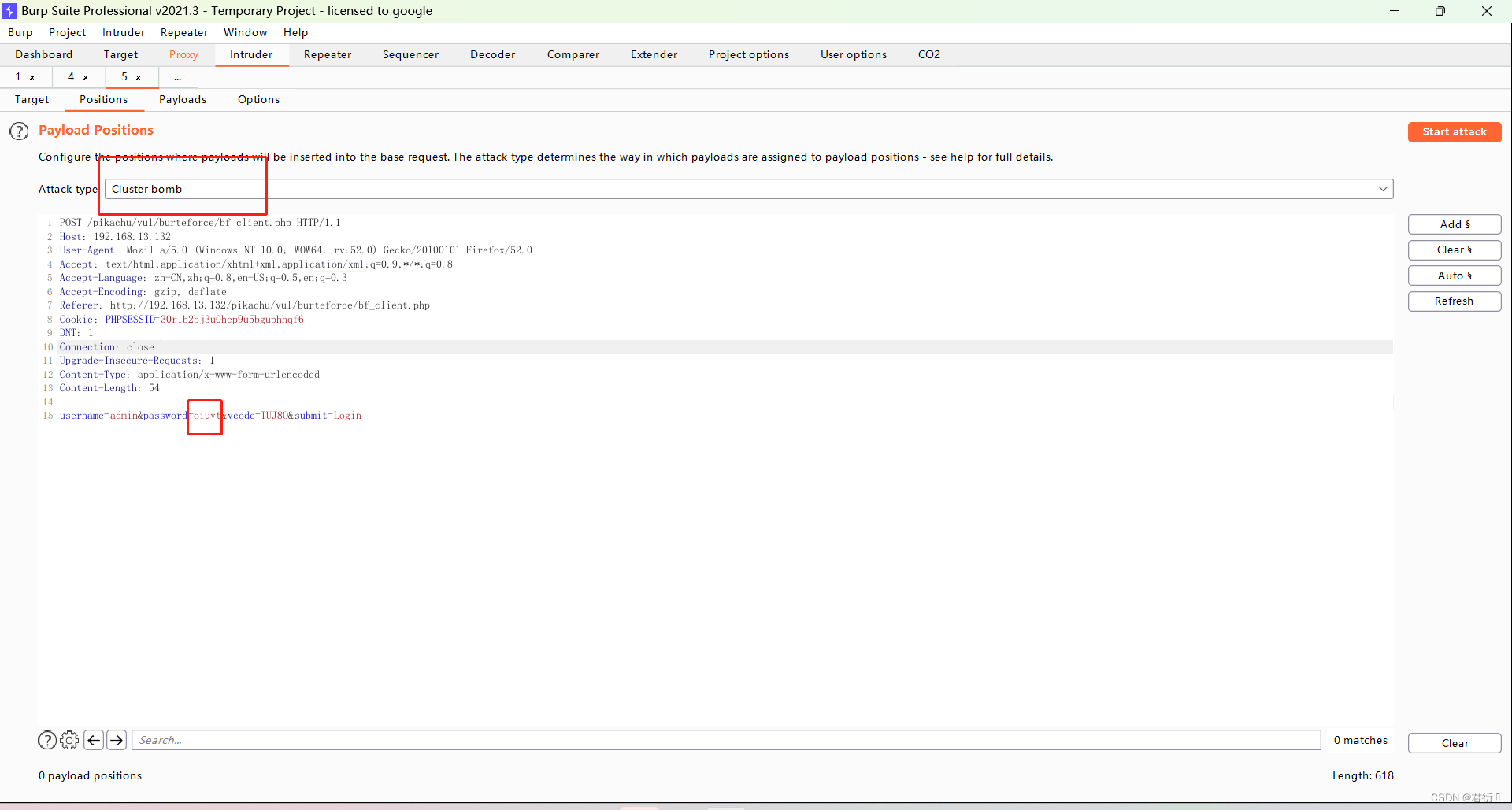
Task: Click the PHPSESSID cookie value
Action: tap(232, 320)
